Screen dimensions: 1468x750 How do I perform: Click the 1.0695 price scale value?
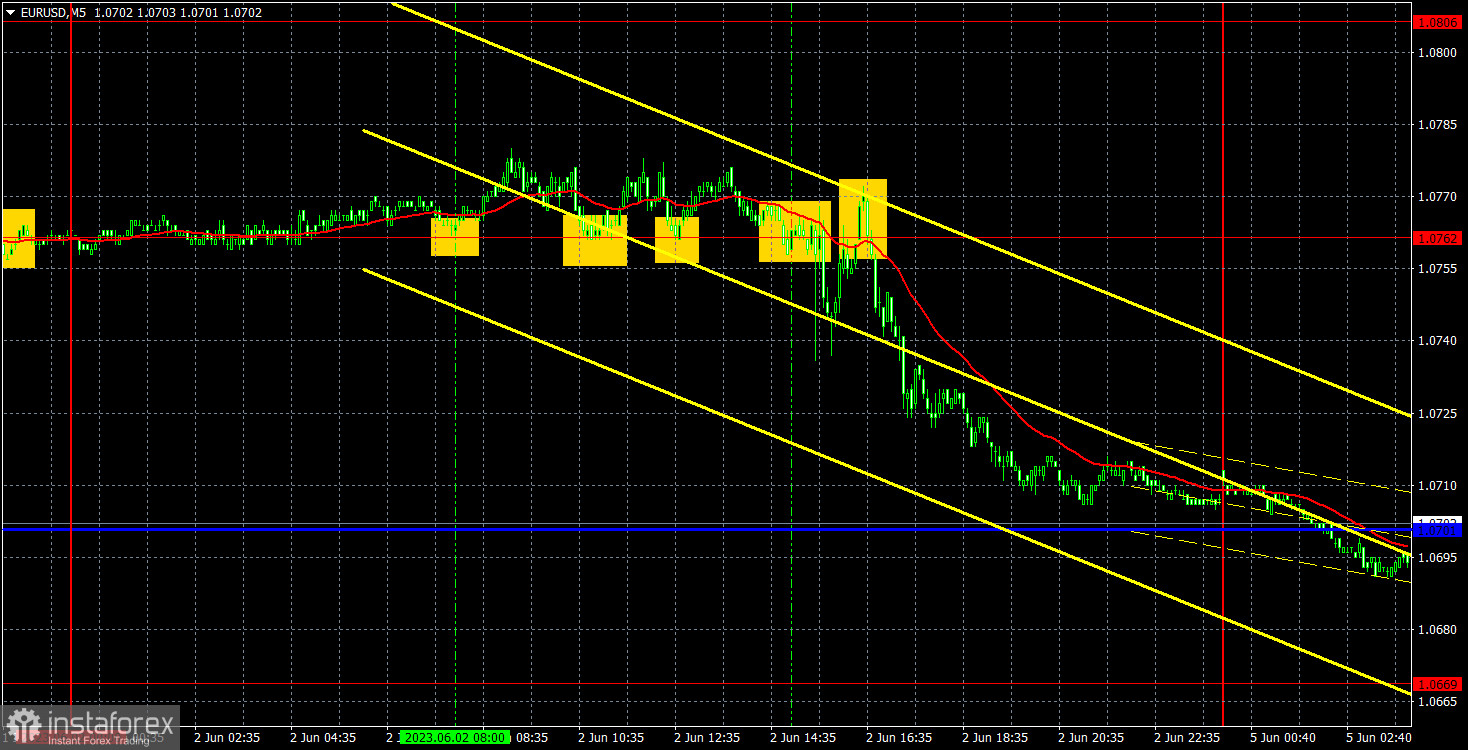pyautogui.click(x=1436, y=557)
